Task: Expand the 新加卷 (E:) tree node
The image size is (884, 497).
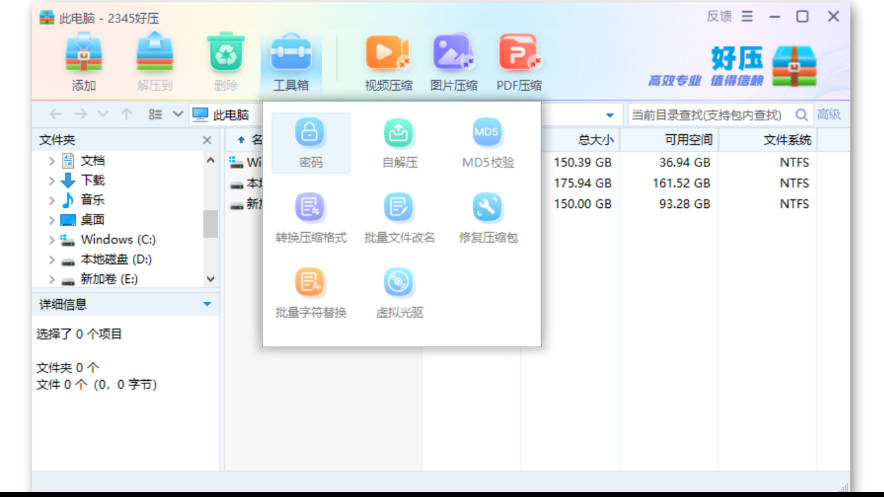Action: [51, 279]
